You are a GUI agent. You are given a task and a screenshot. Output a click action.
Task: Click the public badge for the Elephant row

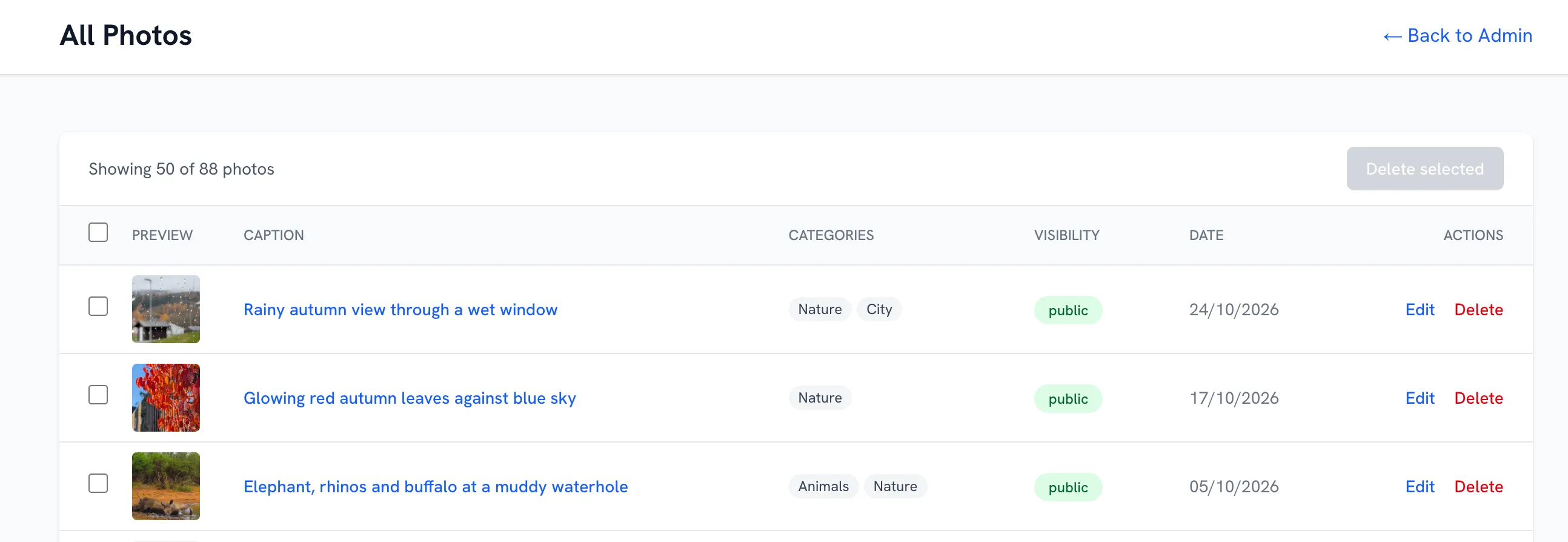click(1068, 487)
